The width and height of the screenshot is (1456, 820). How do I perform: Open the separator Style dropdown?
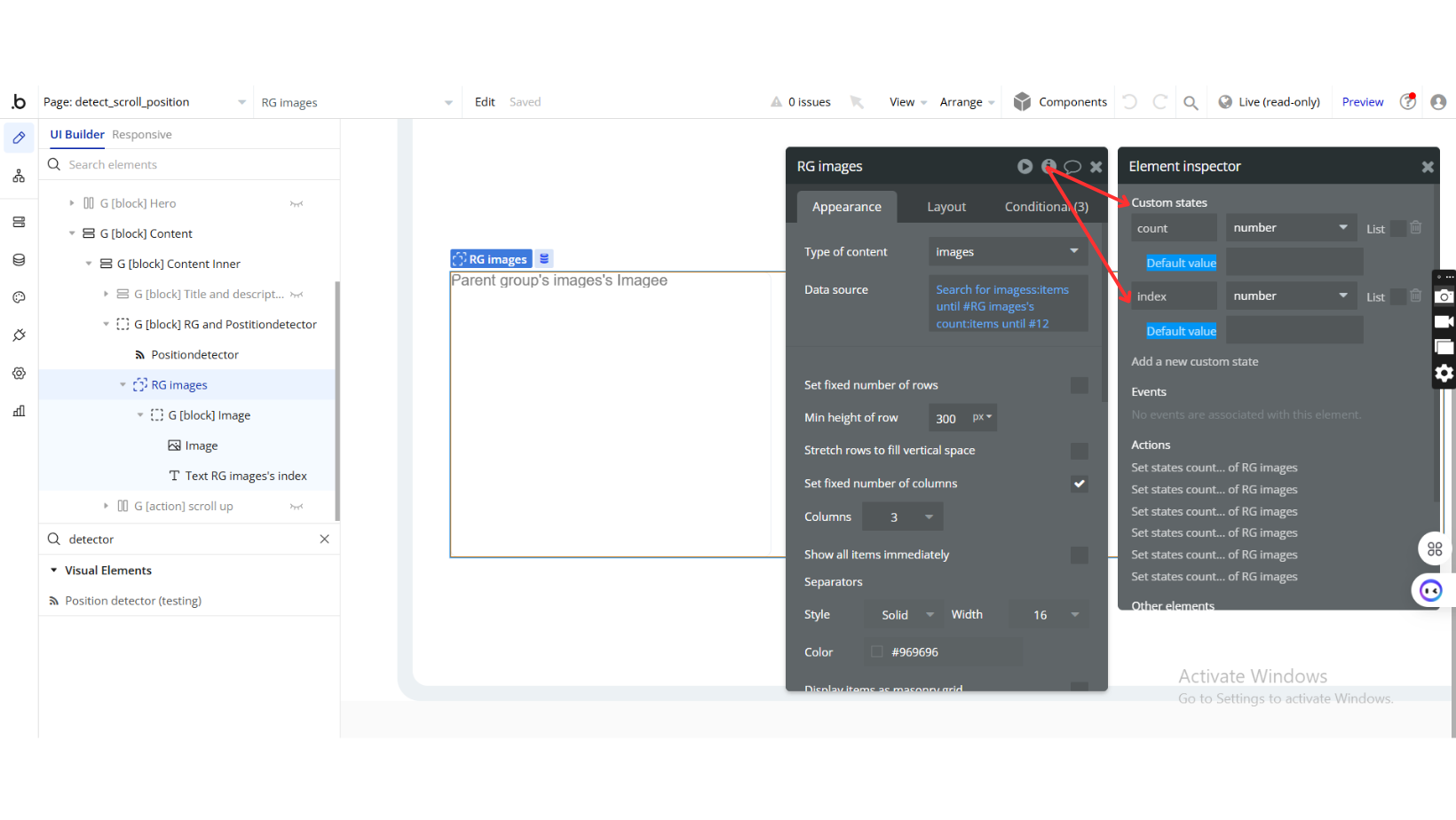coord(903,615)
